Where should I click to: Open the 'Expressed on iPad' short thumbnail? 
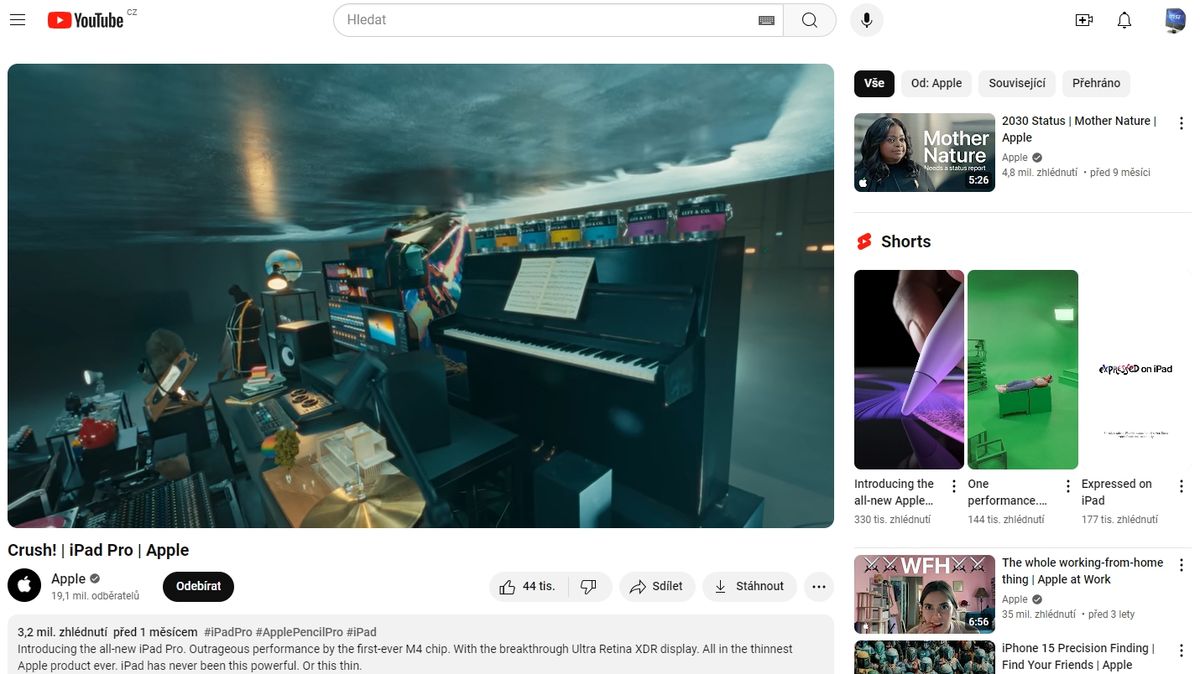pyautogui.click(x=1137, y=369)
